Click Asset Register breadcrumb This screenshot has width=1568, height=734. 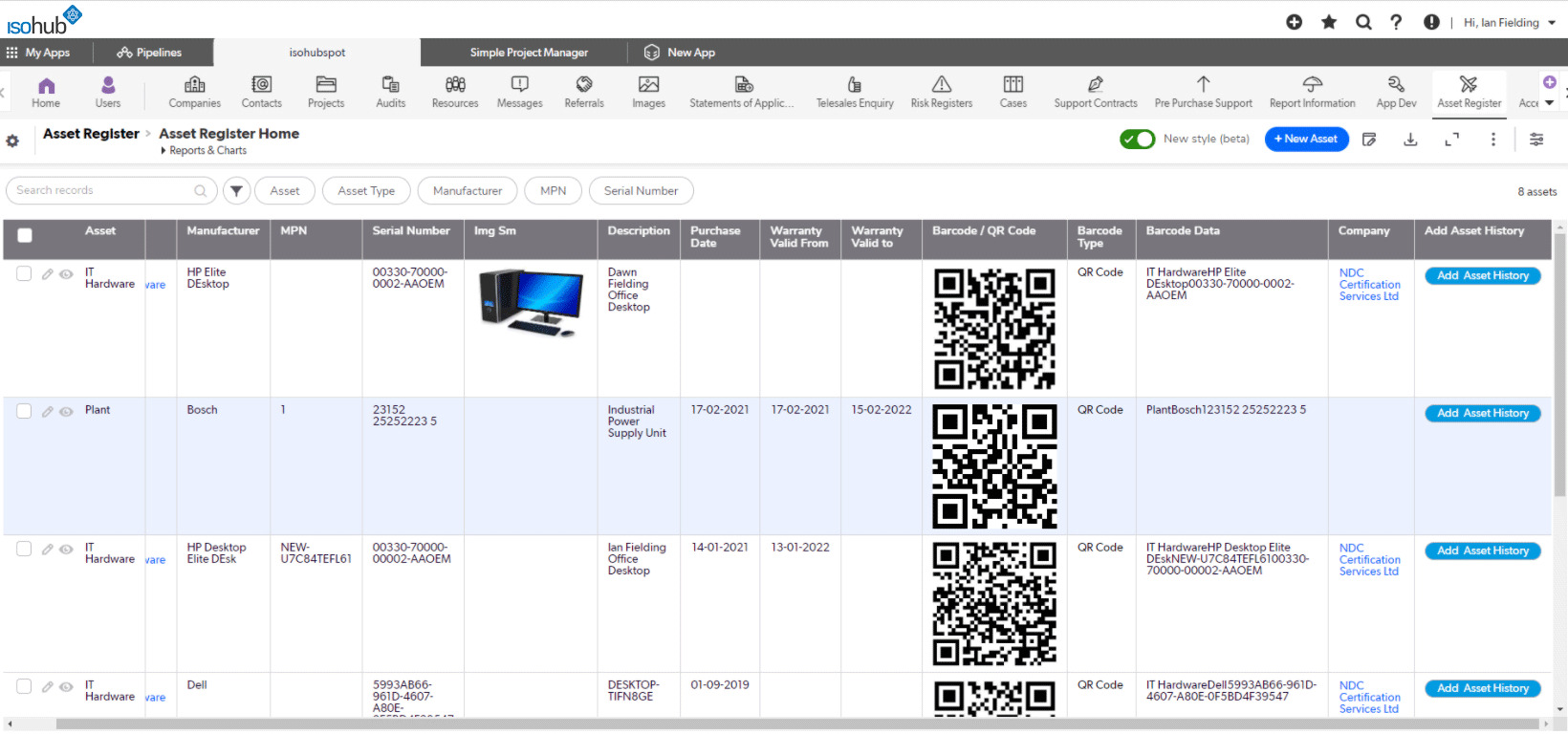(91, 134)
